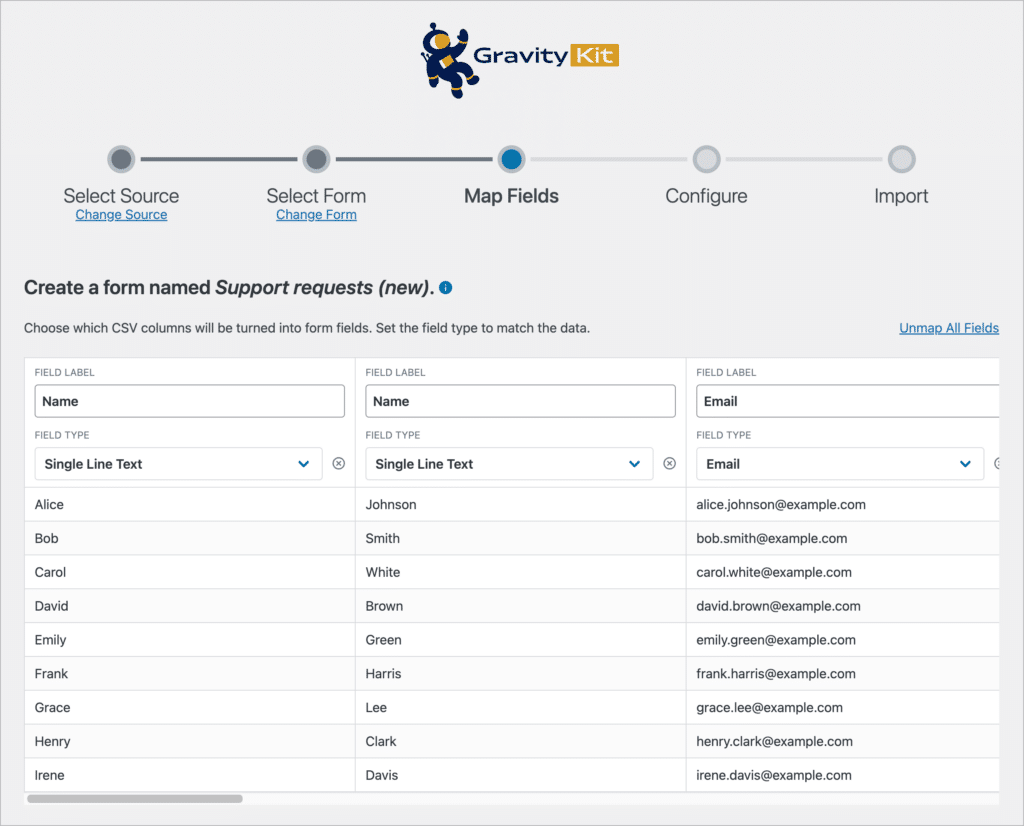Click the Import step circle
The height and width of the screenshot is (826, 1024).
[x=901, y=159]
